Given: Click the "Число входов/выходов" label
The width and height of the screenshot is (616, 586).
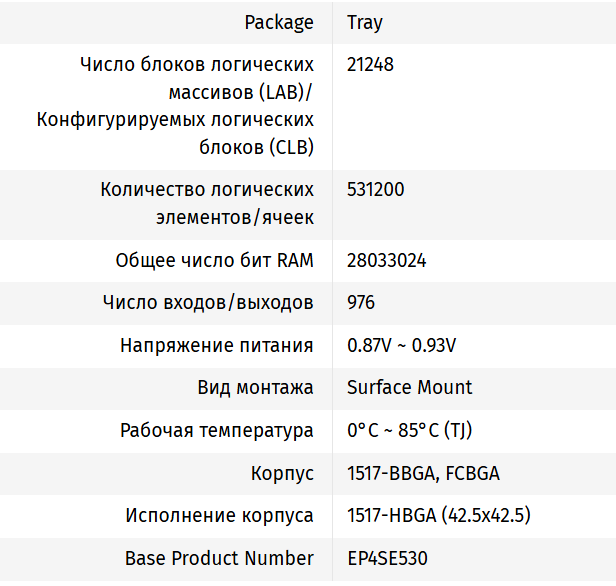Looking at the screenshot, I should pos(208,303).
